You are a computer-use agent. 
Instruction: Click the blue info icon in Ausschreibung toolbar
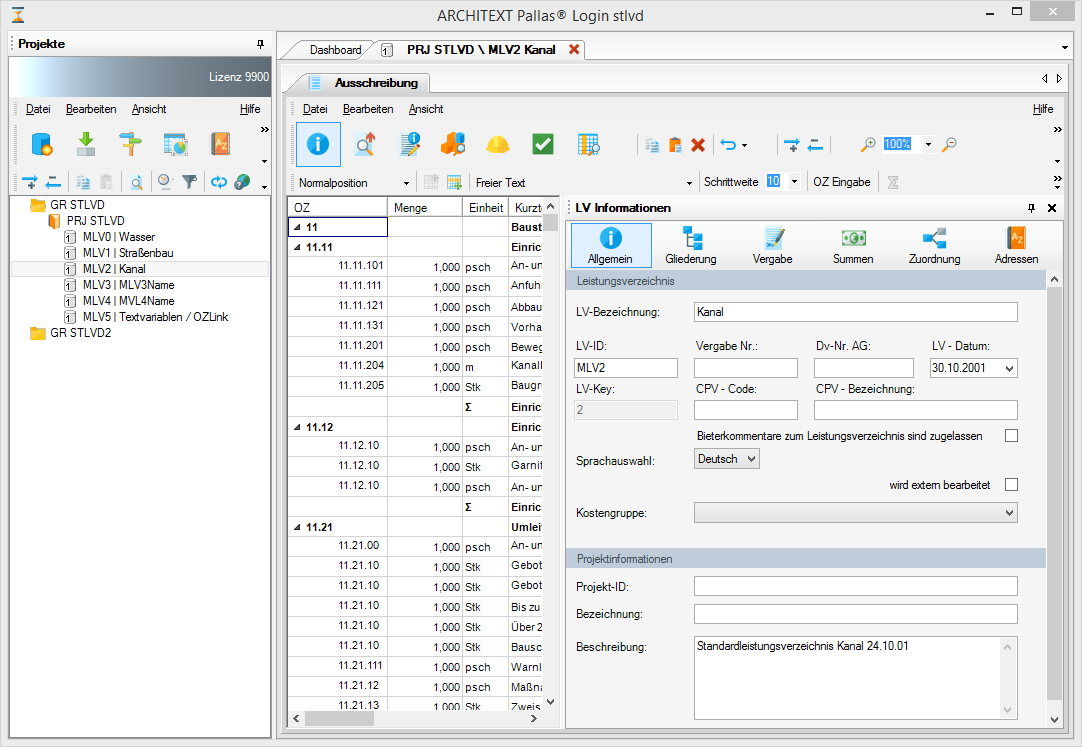(318, 144)
